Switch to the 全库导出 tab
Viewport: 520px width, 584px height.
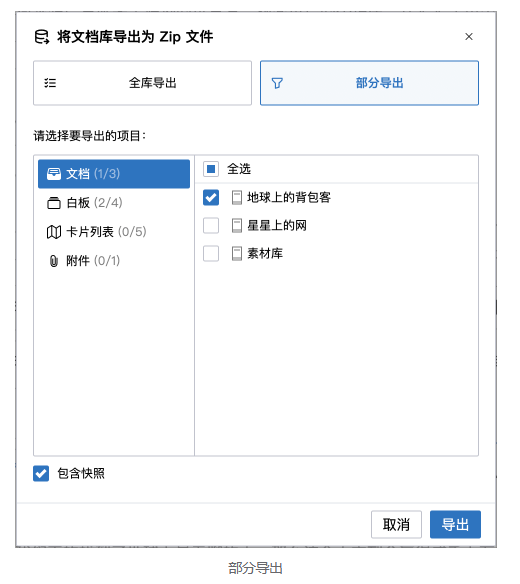coord(142,83)
